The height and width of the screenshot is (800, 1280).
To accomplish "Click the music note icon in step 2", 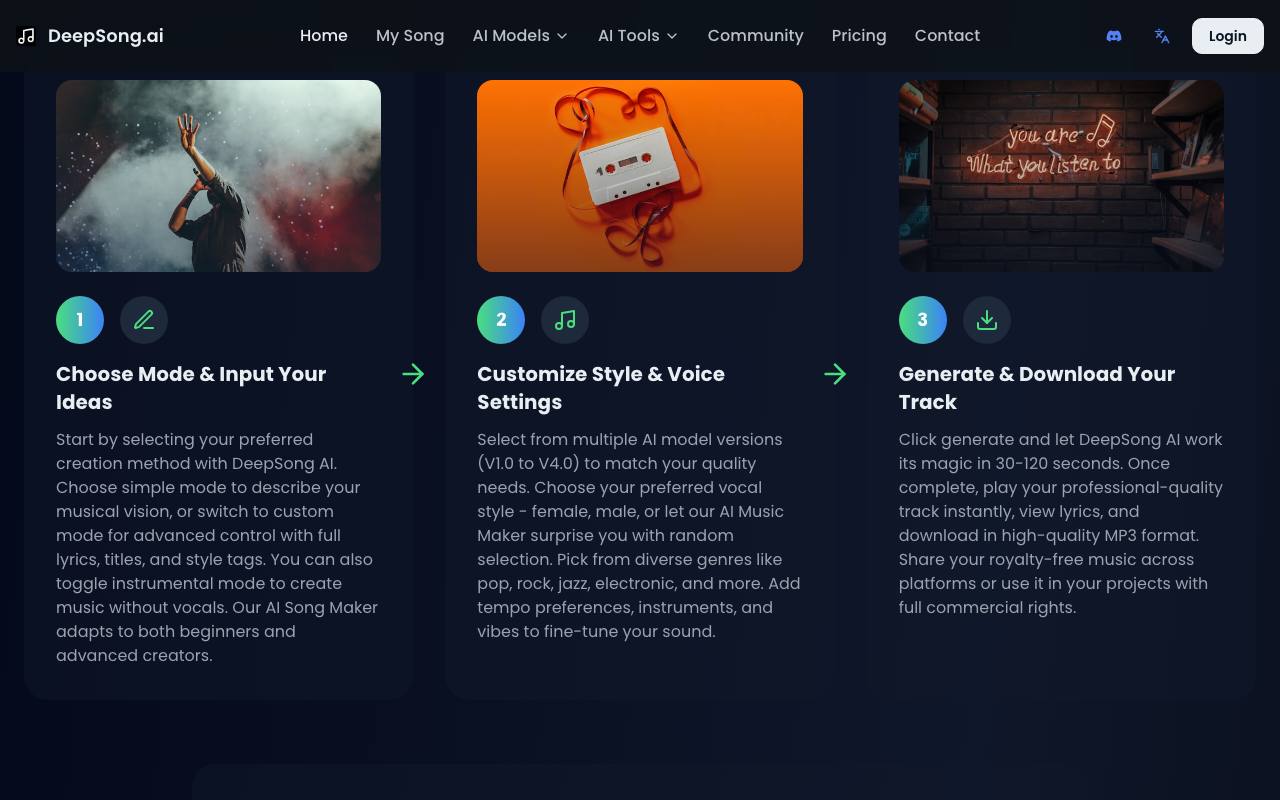I will click(x=565, y=320).
